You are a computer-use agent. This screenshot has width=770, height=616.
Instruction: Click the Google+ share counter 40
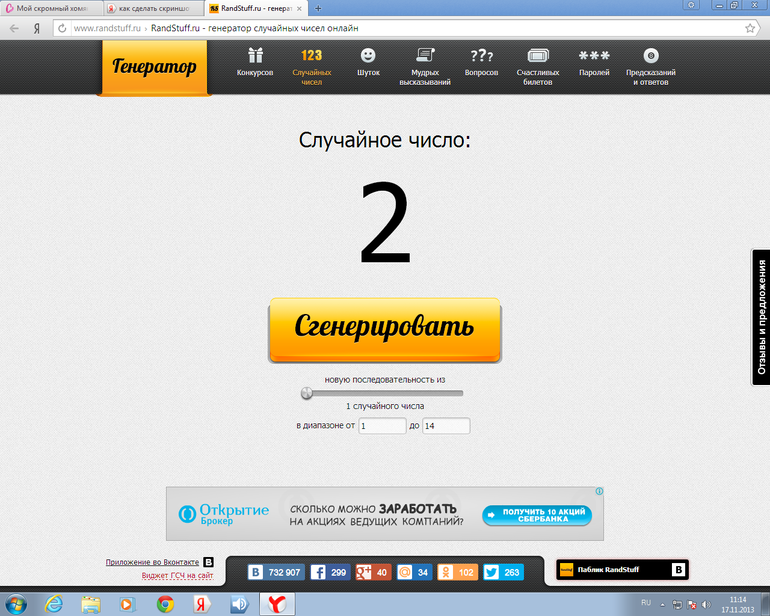pyautogui.click(x=373, y=572)
